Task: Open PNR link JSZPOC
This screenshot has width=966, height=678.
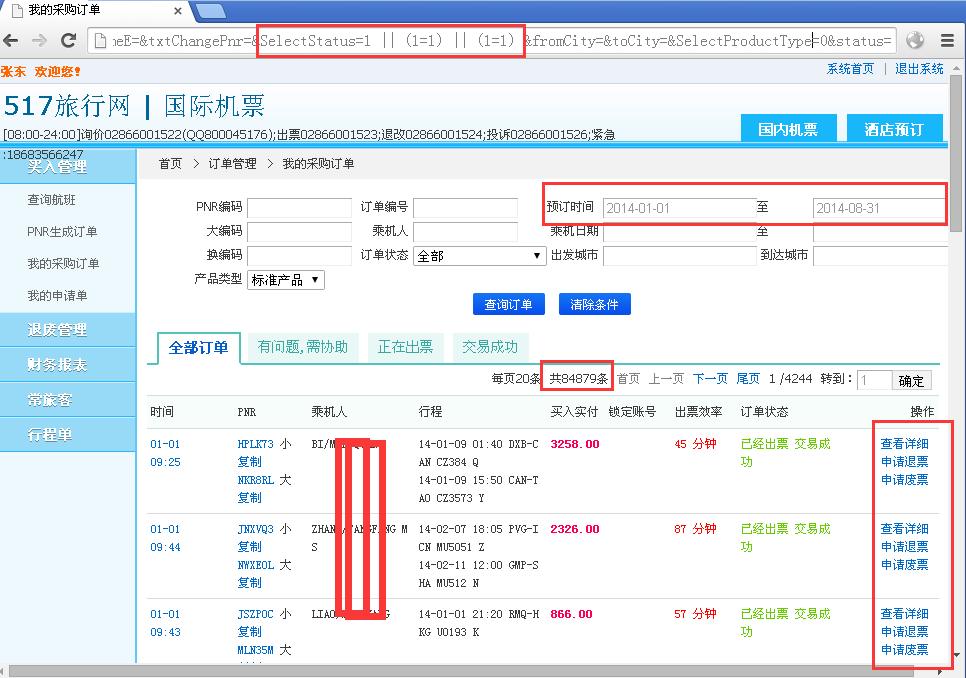Action: coord(256,614)
